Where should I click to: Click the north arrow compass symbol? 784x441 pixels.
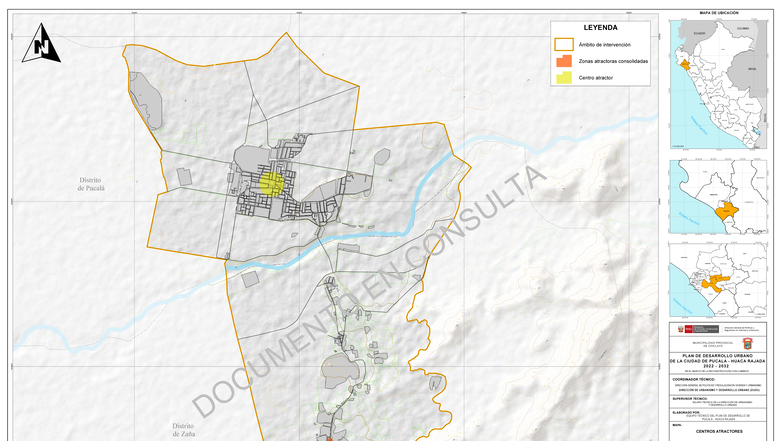42,44
